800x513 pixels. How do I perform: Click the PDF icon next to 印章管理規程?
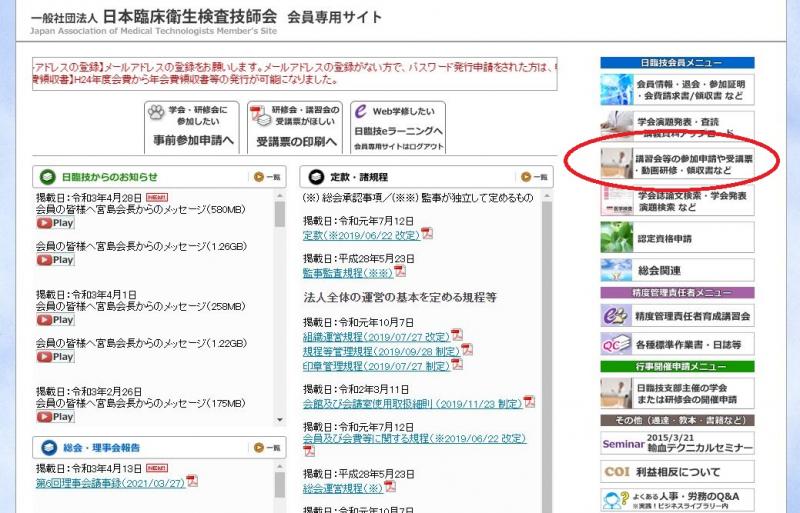pos(457,365)
